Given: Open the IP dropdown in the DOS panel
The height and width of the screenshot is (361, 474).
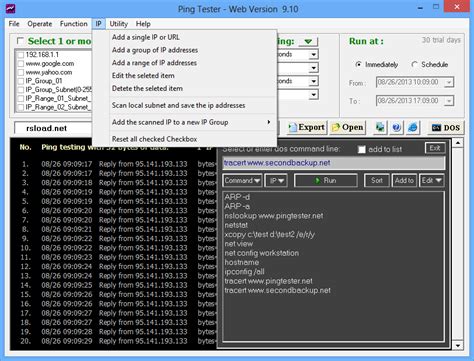Looking at the screenshot, I should click(x=276, y=180).
